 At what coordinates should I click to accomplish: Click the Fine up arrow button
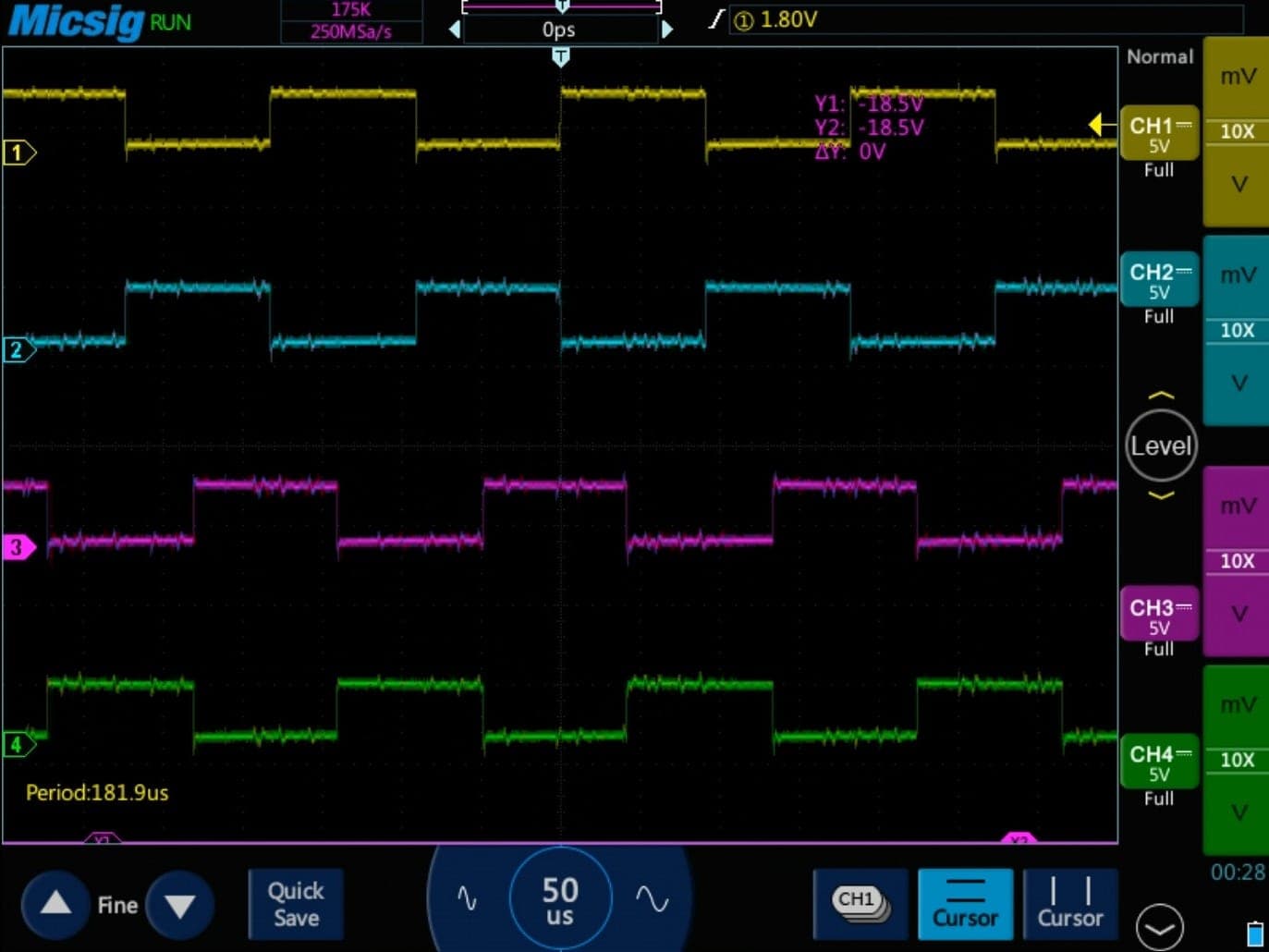(55, 904)
